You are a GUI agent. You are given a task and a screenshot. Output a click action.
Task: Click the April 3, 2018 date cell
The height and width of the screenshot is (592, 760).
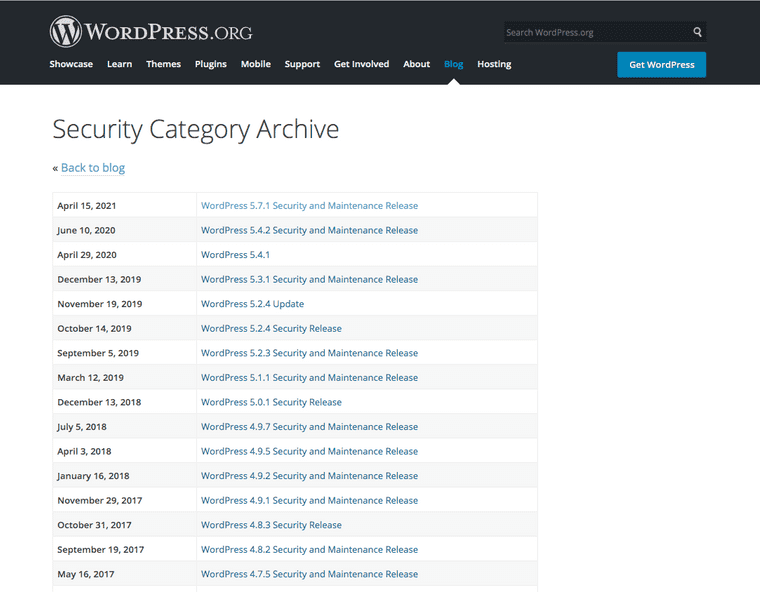pos(125,451)
